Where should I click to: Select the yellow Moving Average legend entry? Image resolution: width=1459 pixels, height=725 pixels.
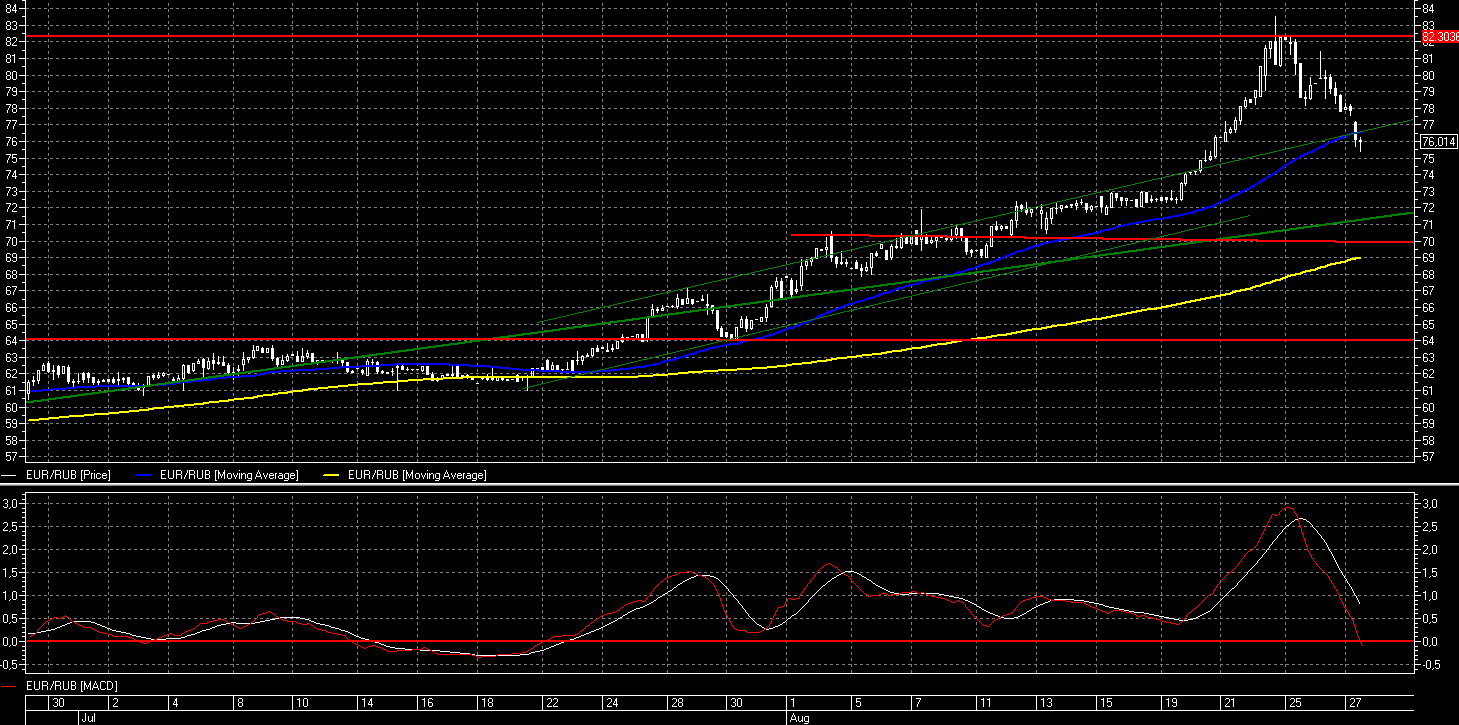pos(417,475)
